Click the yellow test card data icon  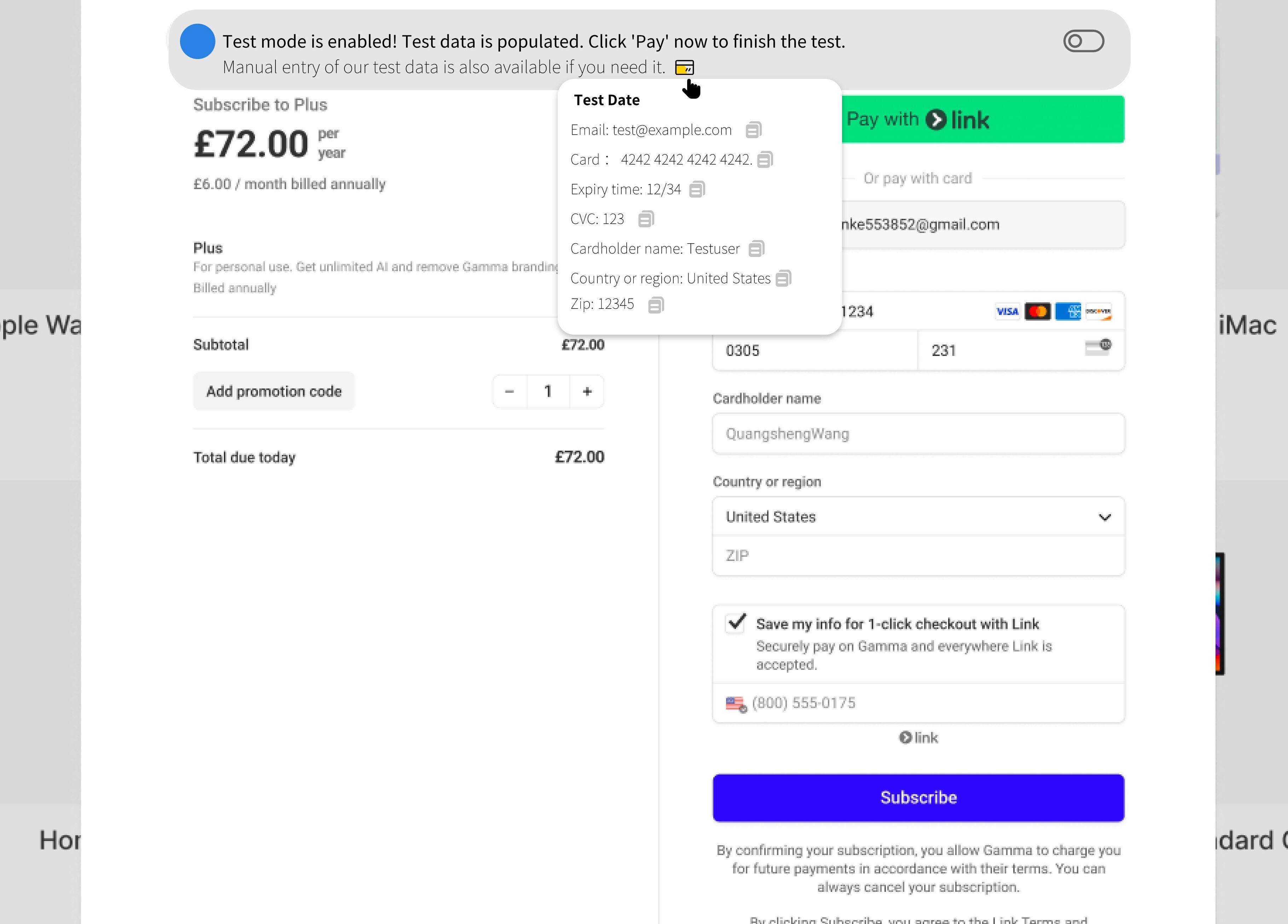click(x=684, y=68)
